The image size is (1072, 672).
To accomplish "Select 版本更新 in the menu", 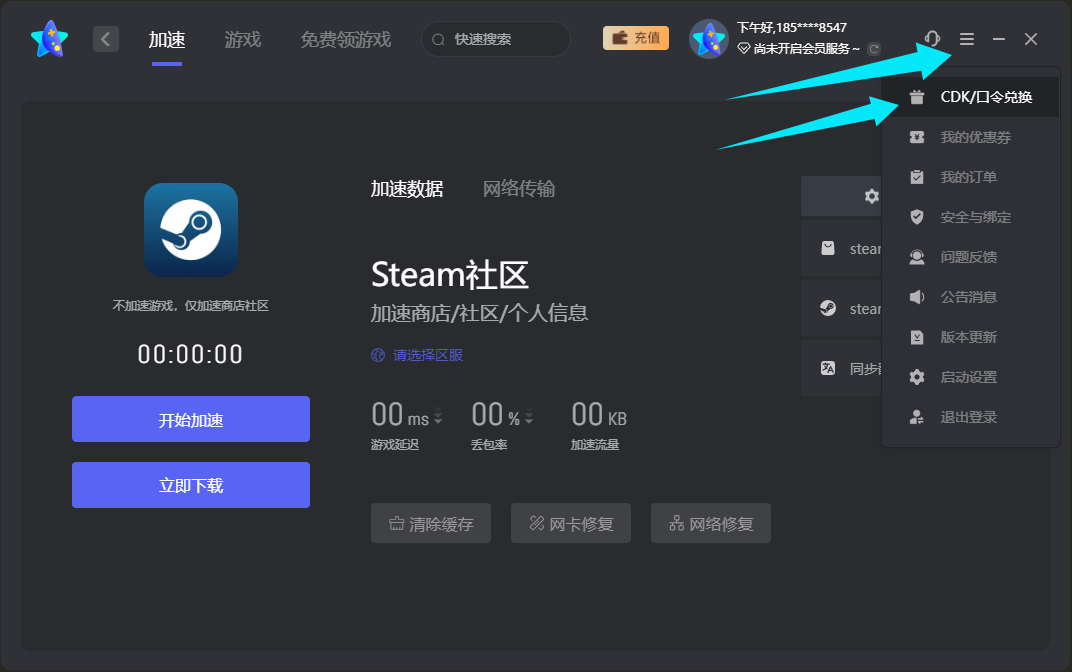I will click(x=970, y=337).
